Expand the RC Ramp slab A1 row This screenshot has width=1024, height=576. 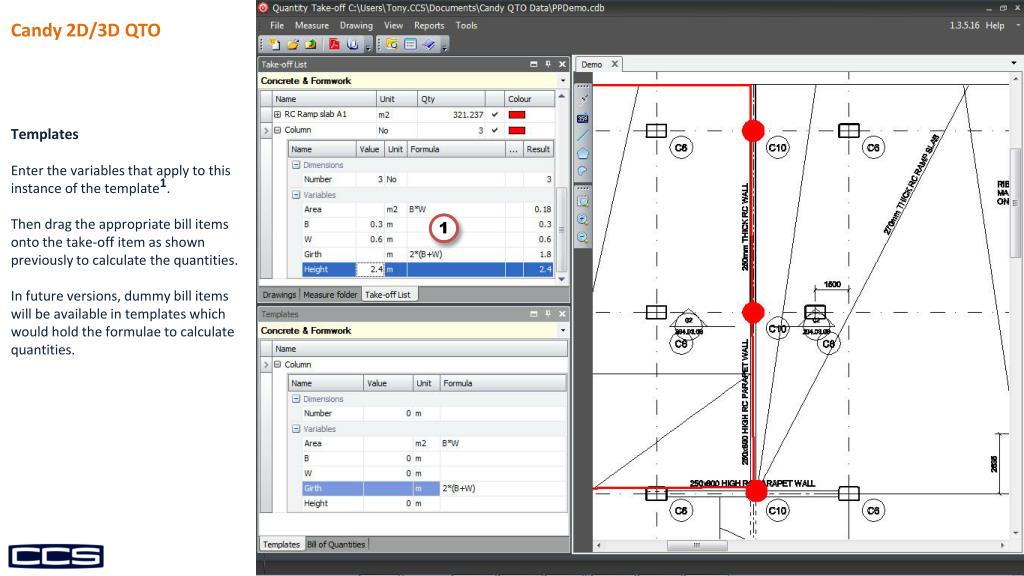278,114
